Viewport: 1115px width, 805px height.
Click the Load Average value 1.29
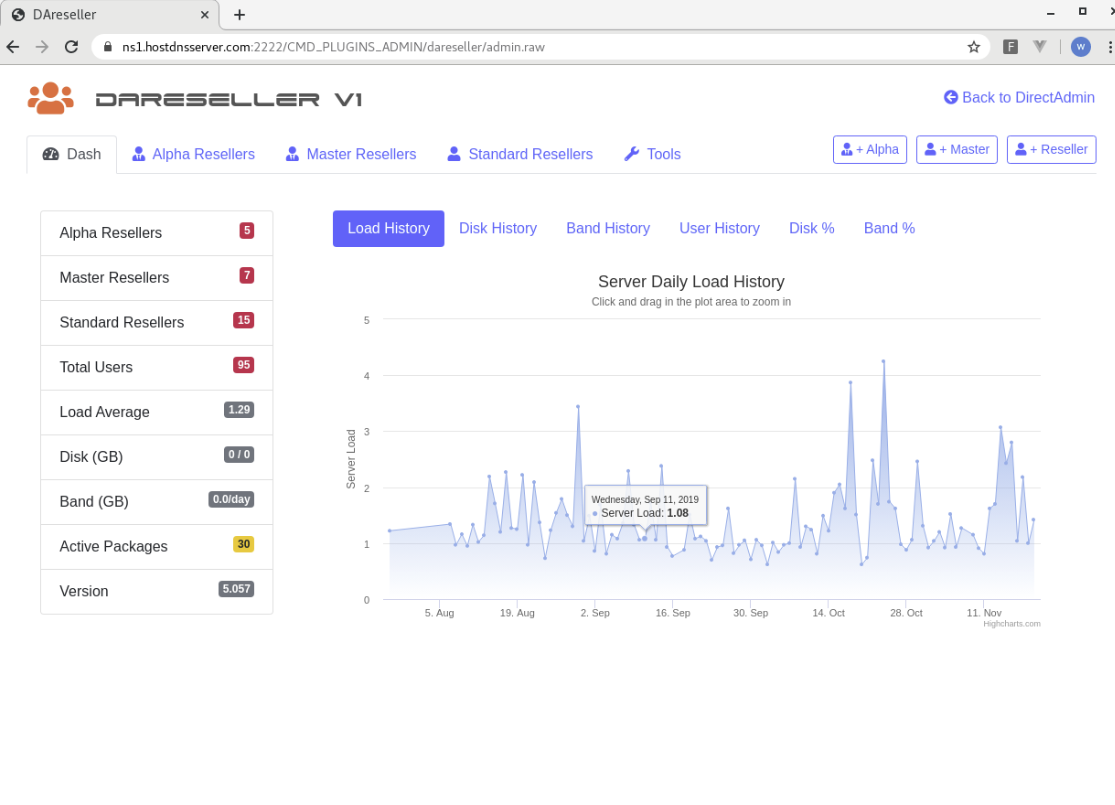pos(239,410)
